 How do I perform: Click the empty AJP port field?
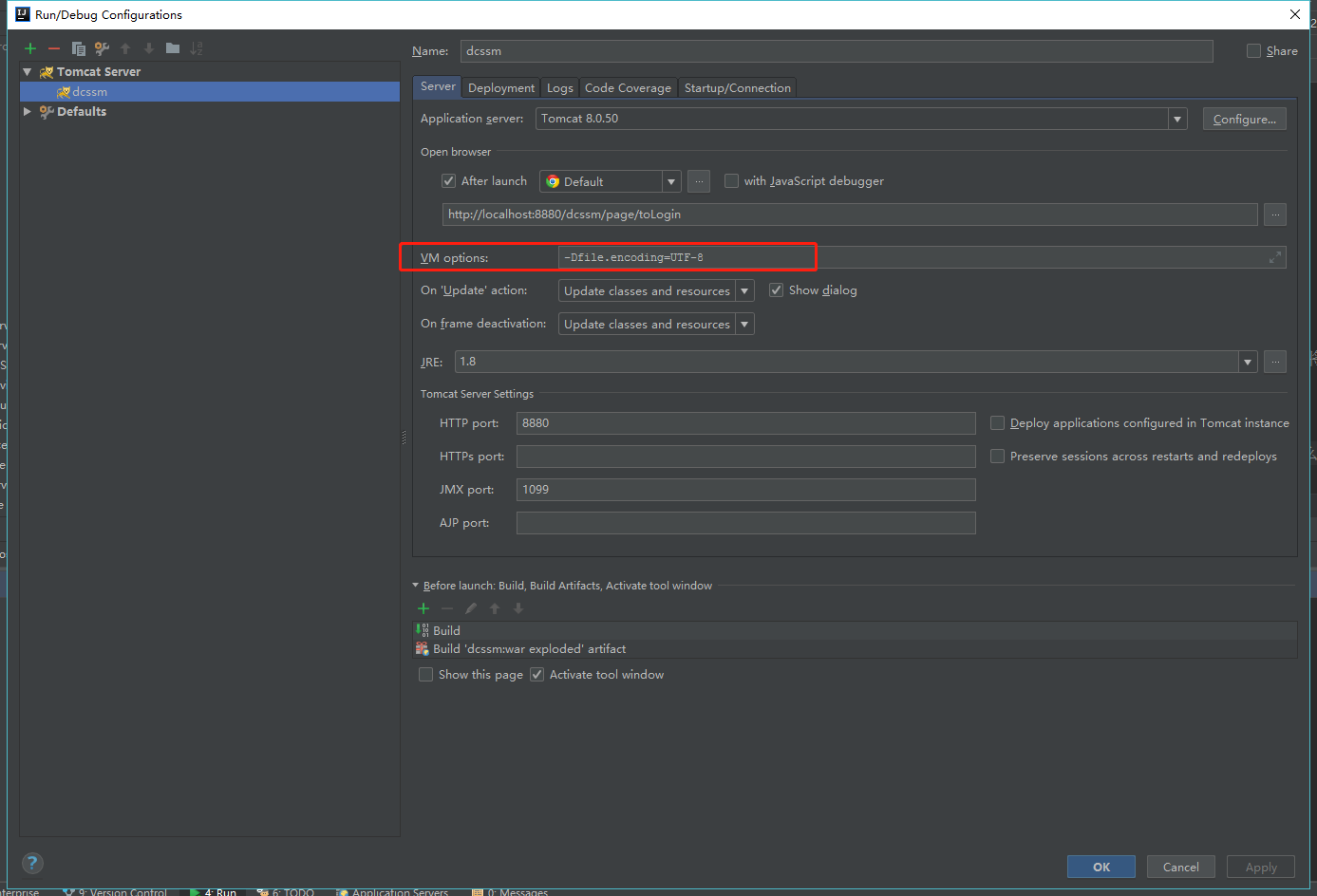(745, 523)
